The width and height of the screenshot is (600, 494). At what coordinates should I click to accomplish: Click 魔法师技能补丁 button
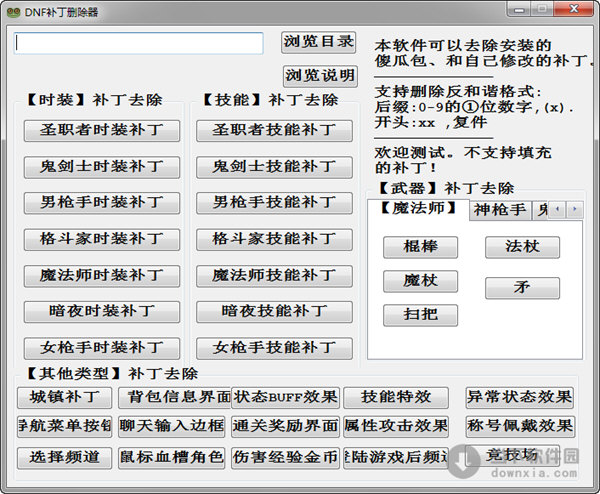click(x=274, y=276)
